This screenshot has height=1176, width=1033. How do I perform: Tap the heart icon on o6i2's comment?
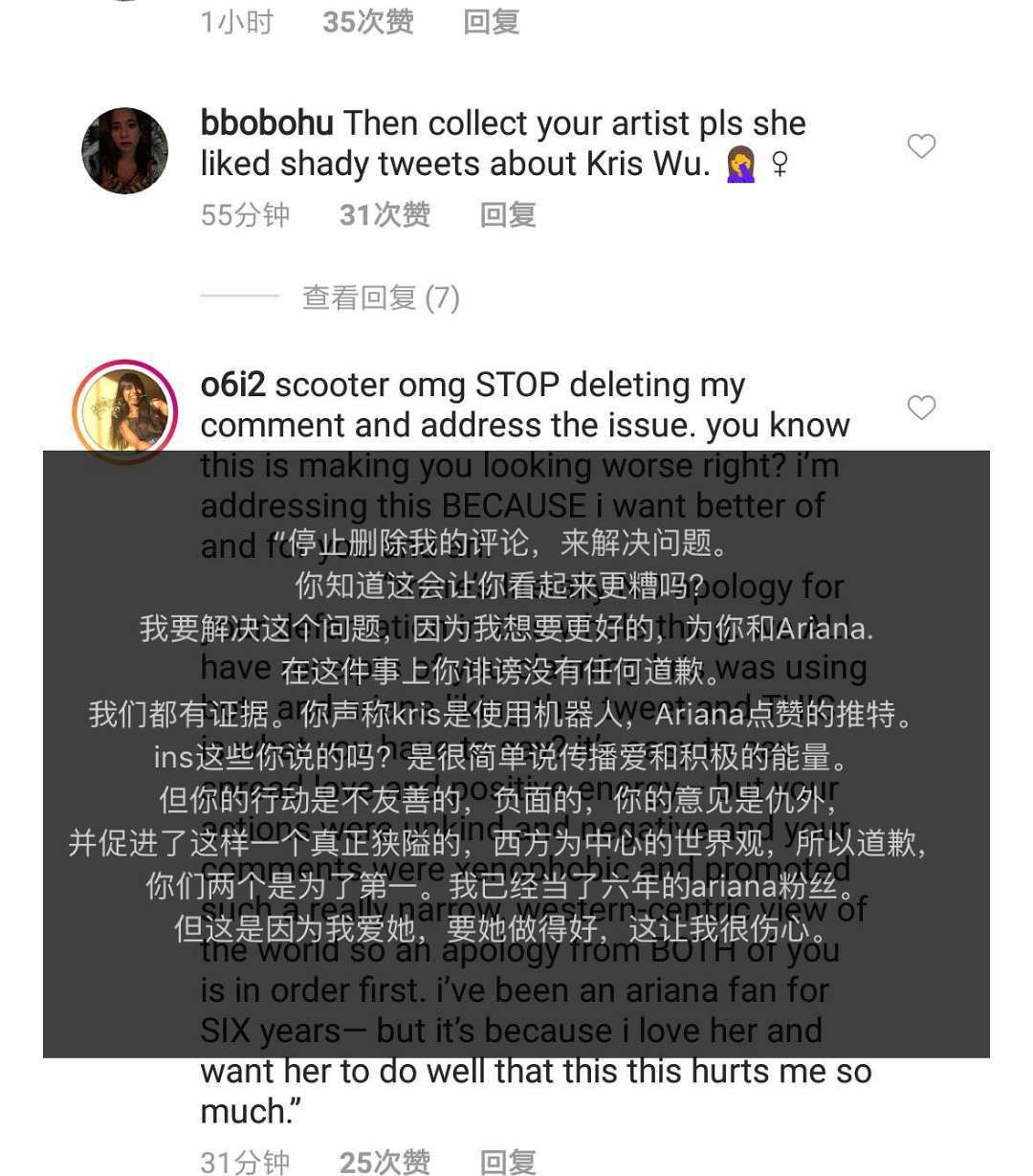(x=921, y=408)
